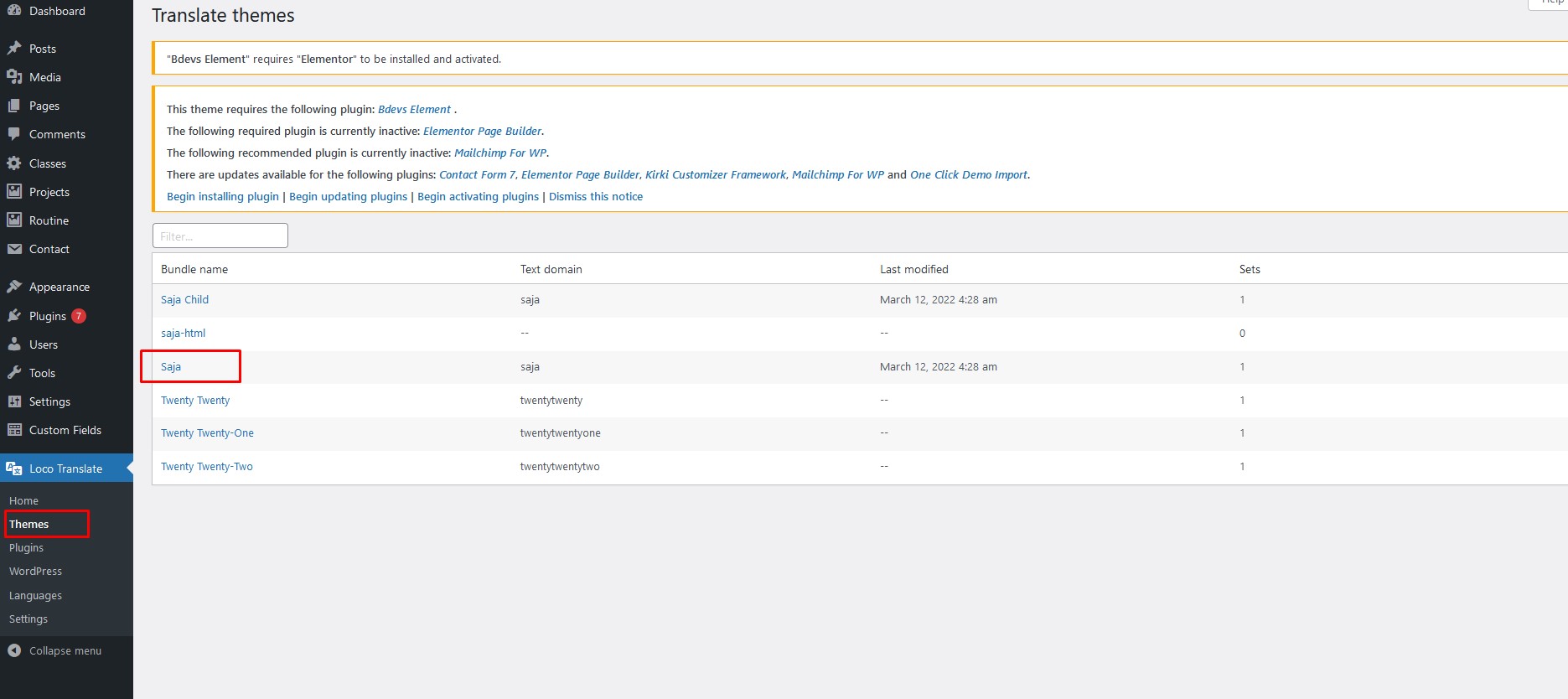The image size is (1568, 699).
Task: Click the Settings sliders icon
Action: click(14, 401)
